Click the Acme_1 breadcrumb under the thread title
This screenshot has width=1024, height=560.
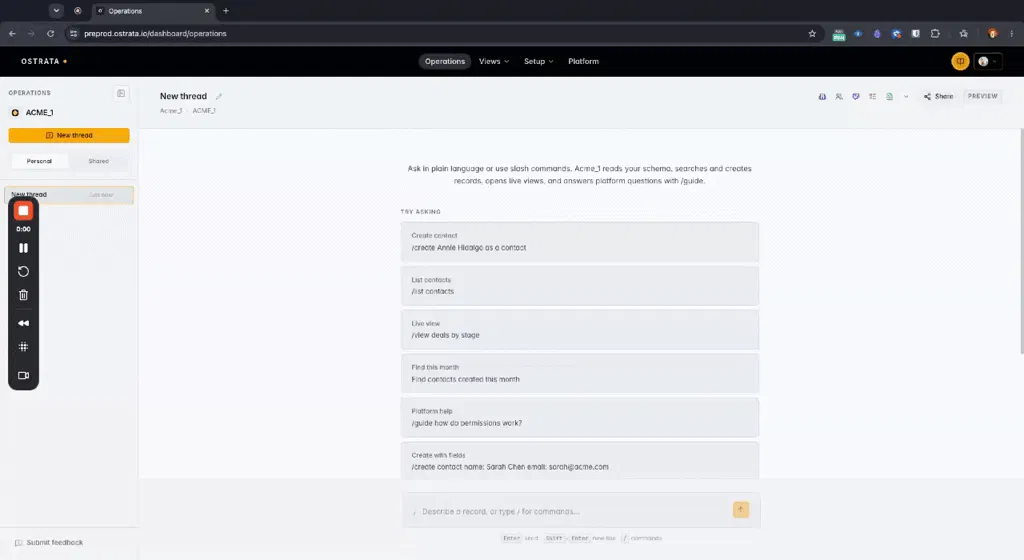[171, 111]
